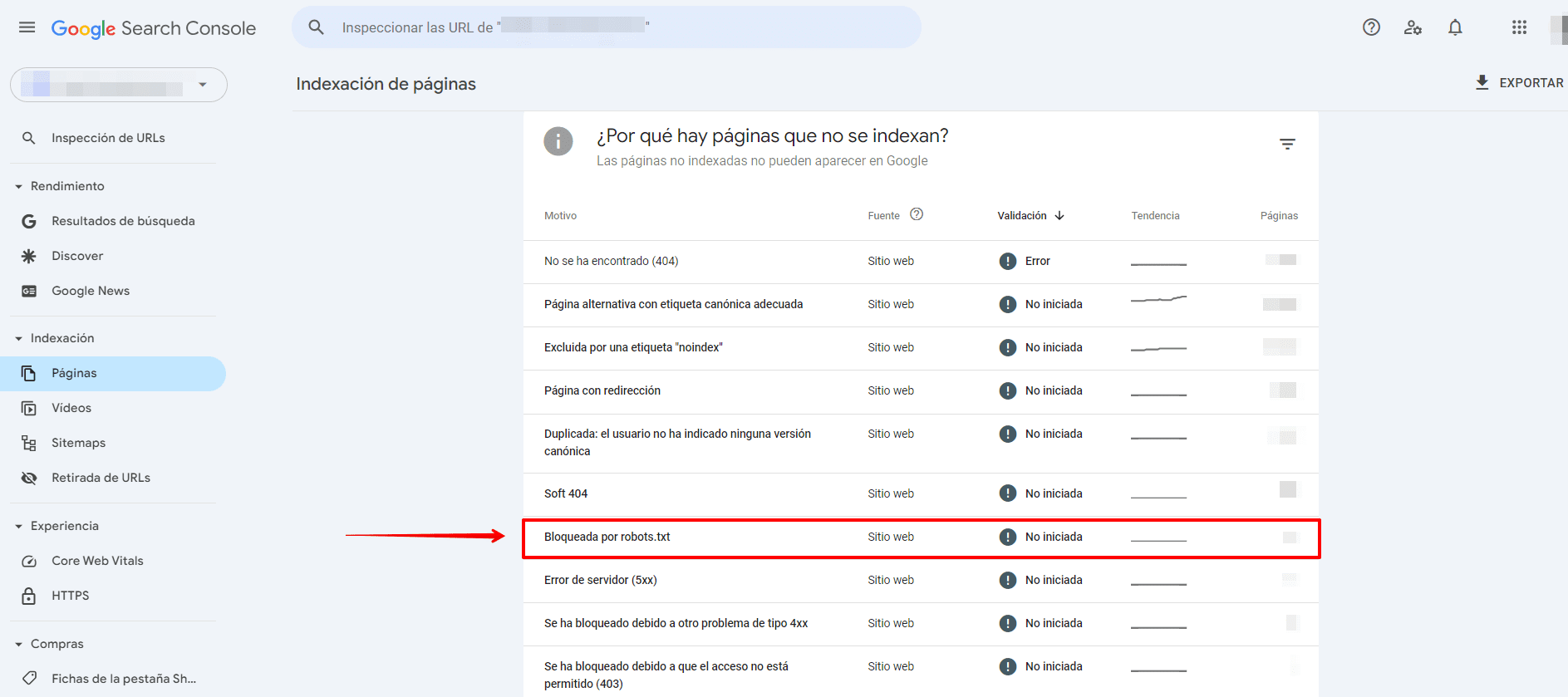The width and height of the screenshot is (1568, 697).
Task: Open Retirada de URLs tool
Action: click(x=113, y=478)
